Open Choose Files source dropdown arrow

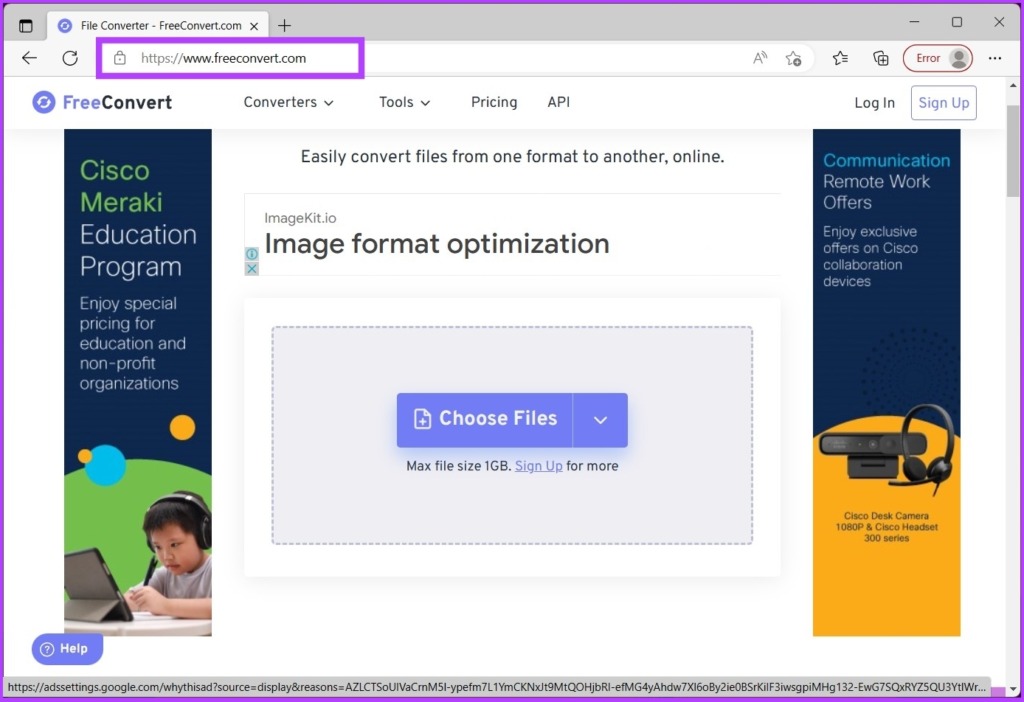[x=600, y=420]
